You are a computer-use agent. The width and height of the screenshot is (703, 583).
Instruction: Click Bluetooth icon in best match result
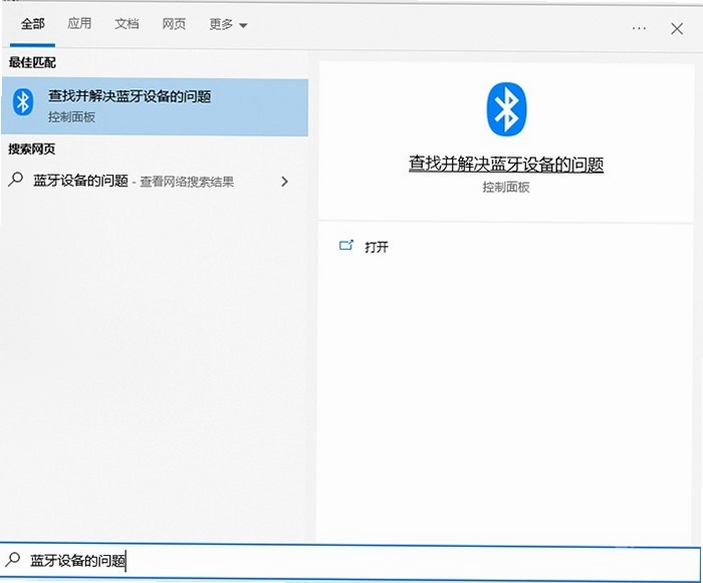point(23,102)
